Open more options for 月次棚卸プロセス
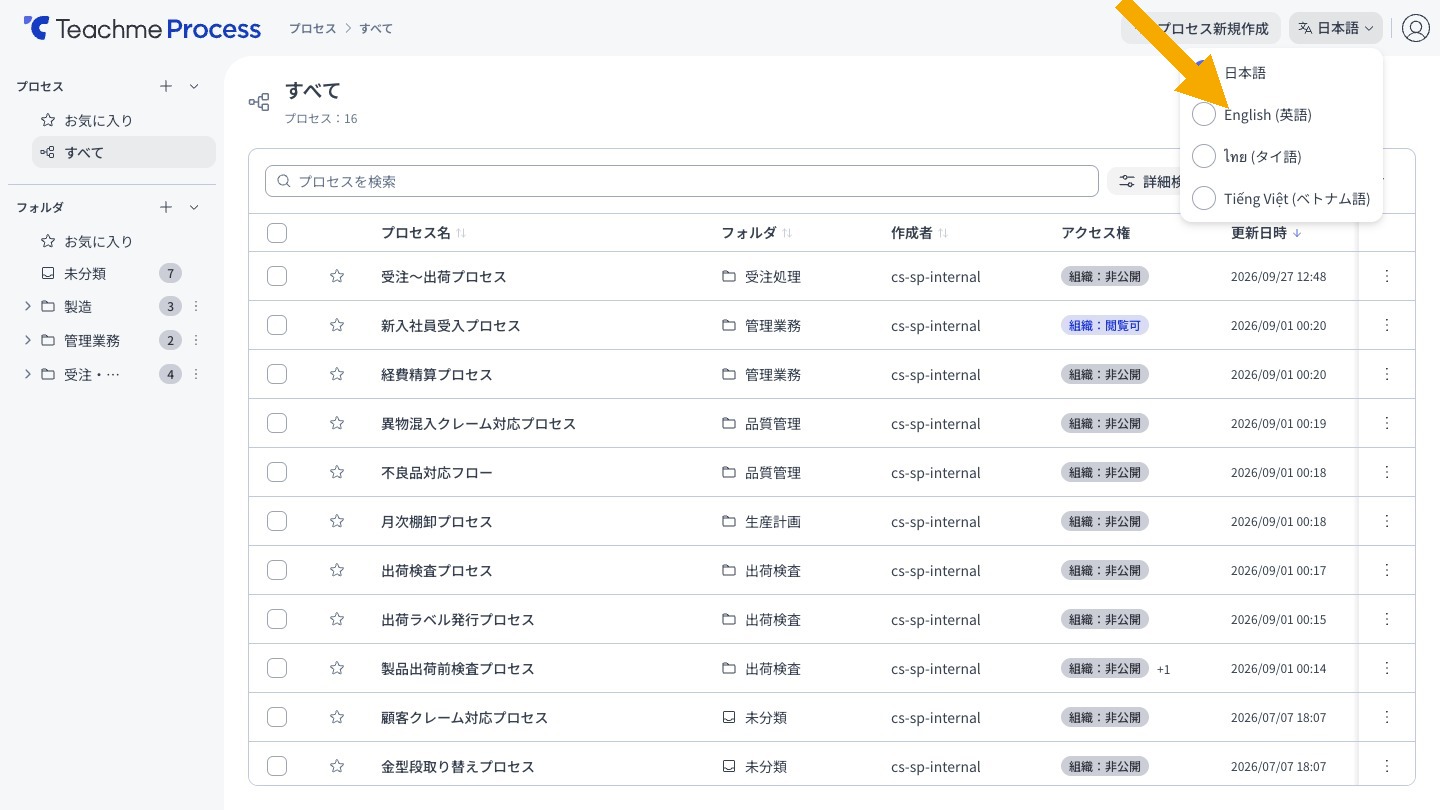The height and width of the screenshot is (810, 1440). pyautogui.click(x=1387, y=521)
